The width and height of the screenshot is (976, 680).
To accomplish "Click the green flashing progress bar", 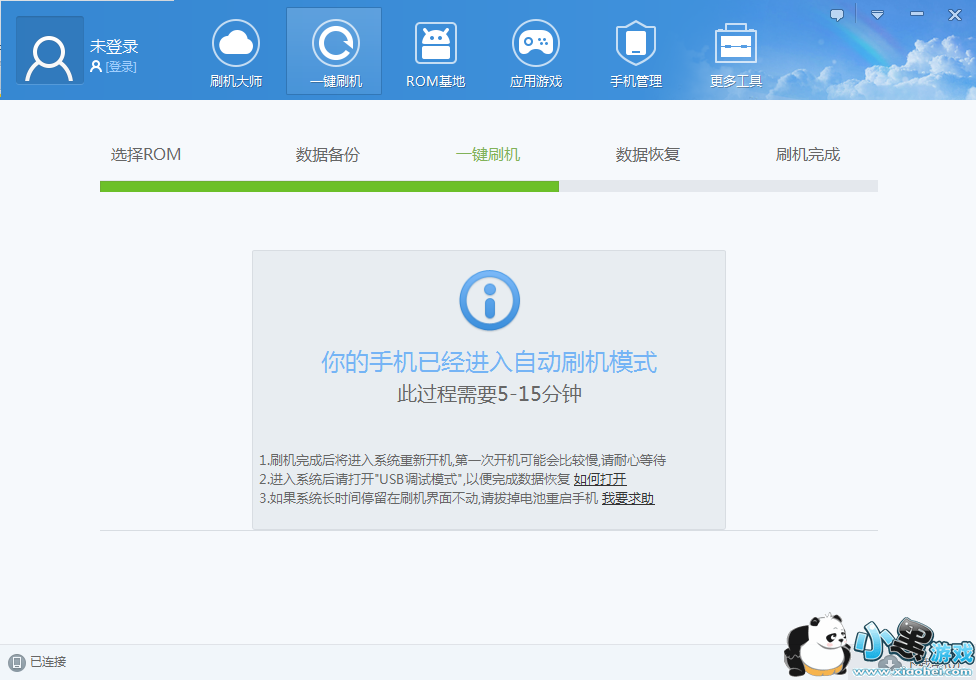I will click(329, 186).
